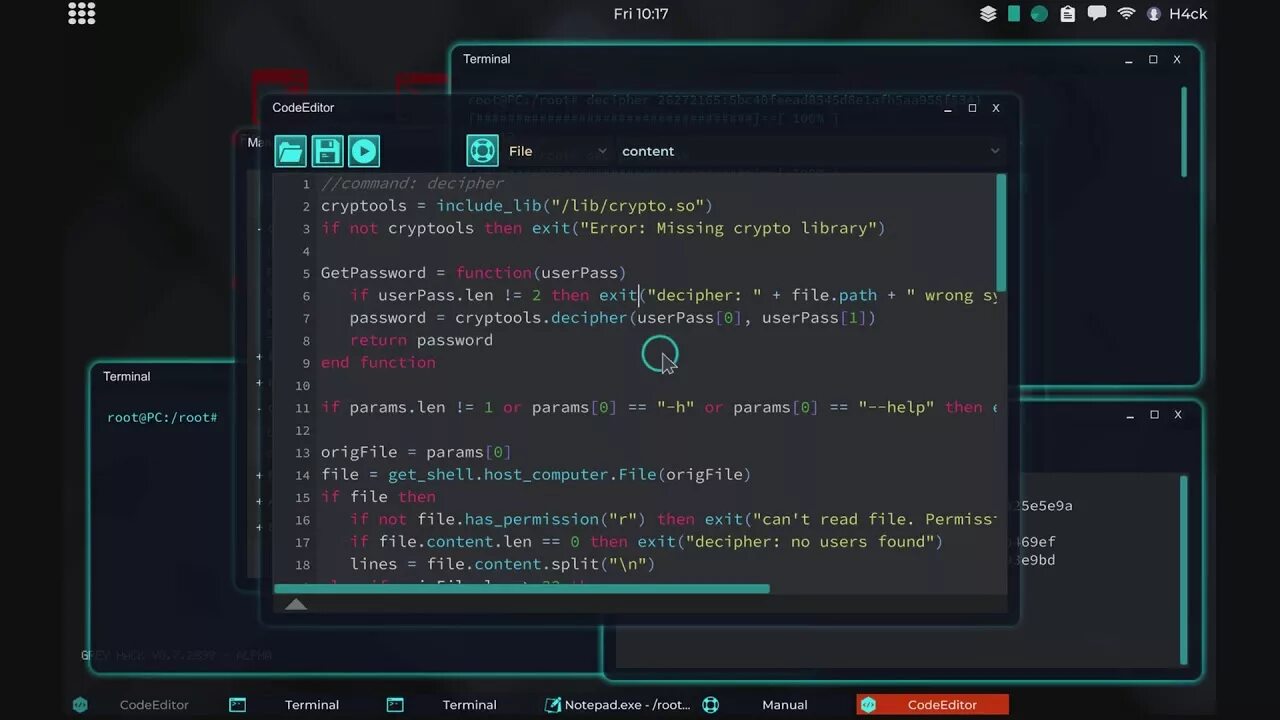
Task: Open the layers icon in top bar
Action: [x=988, y=14]
